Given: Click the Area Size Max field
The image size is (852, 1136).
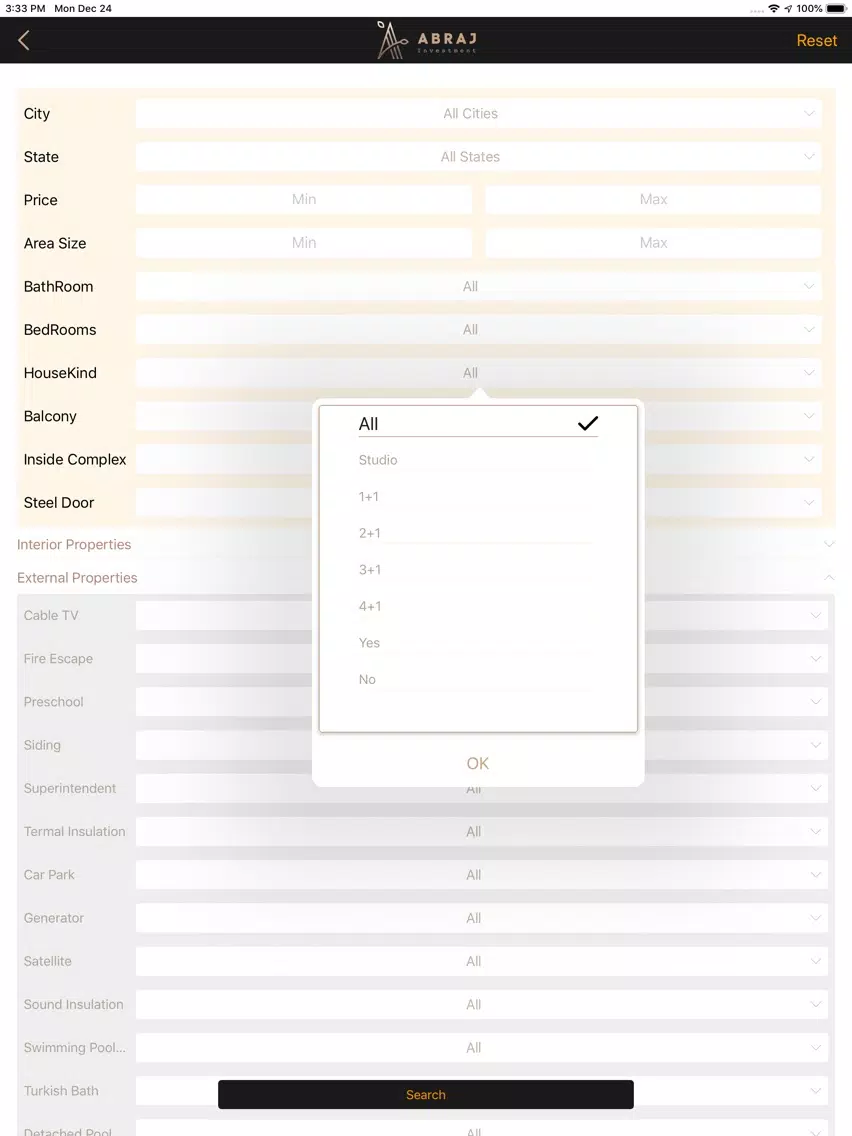Looking at the screenshot, I should (x=653, y=243).
